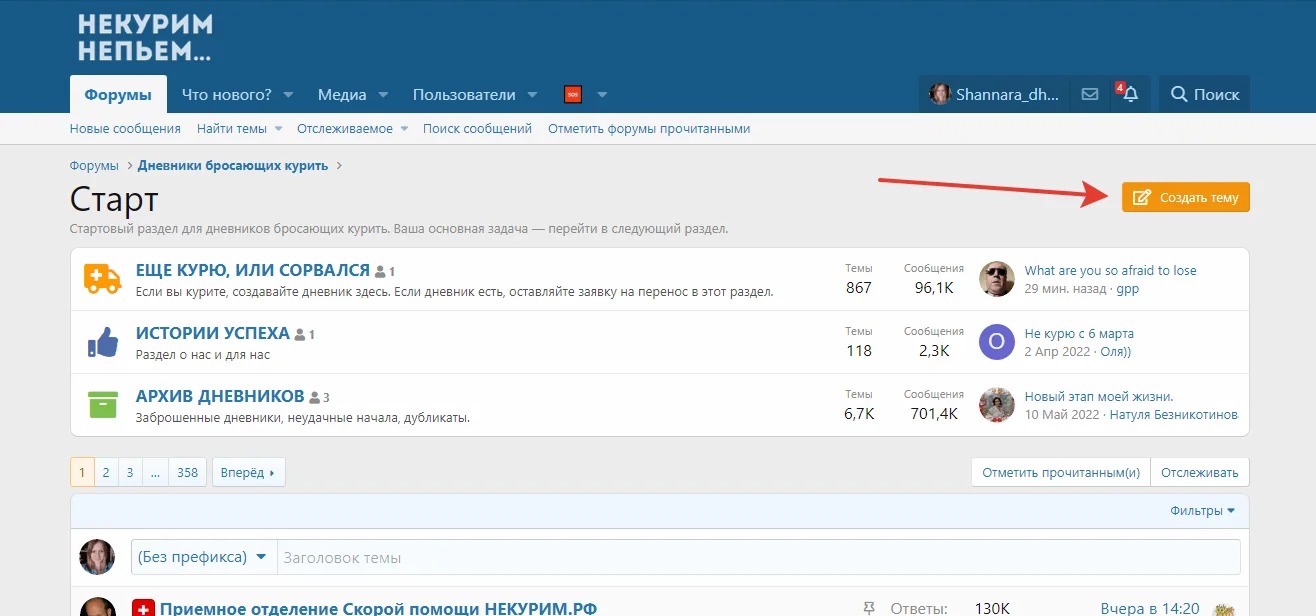Click the orange Создать тему button
The height and width of the screenshot is (616, 1316).
pyautogui.click(x=1186, y=198)
